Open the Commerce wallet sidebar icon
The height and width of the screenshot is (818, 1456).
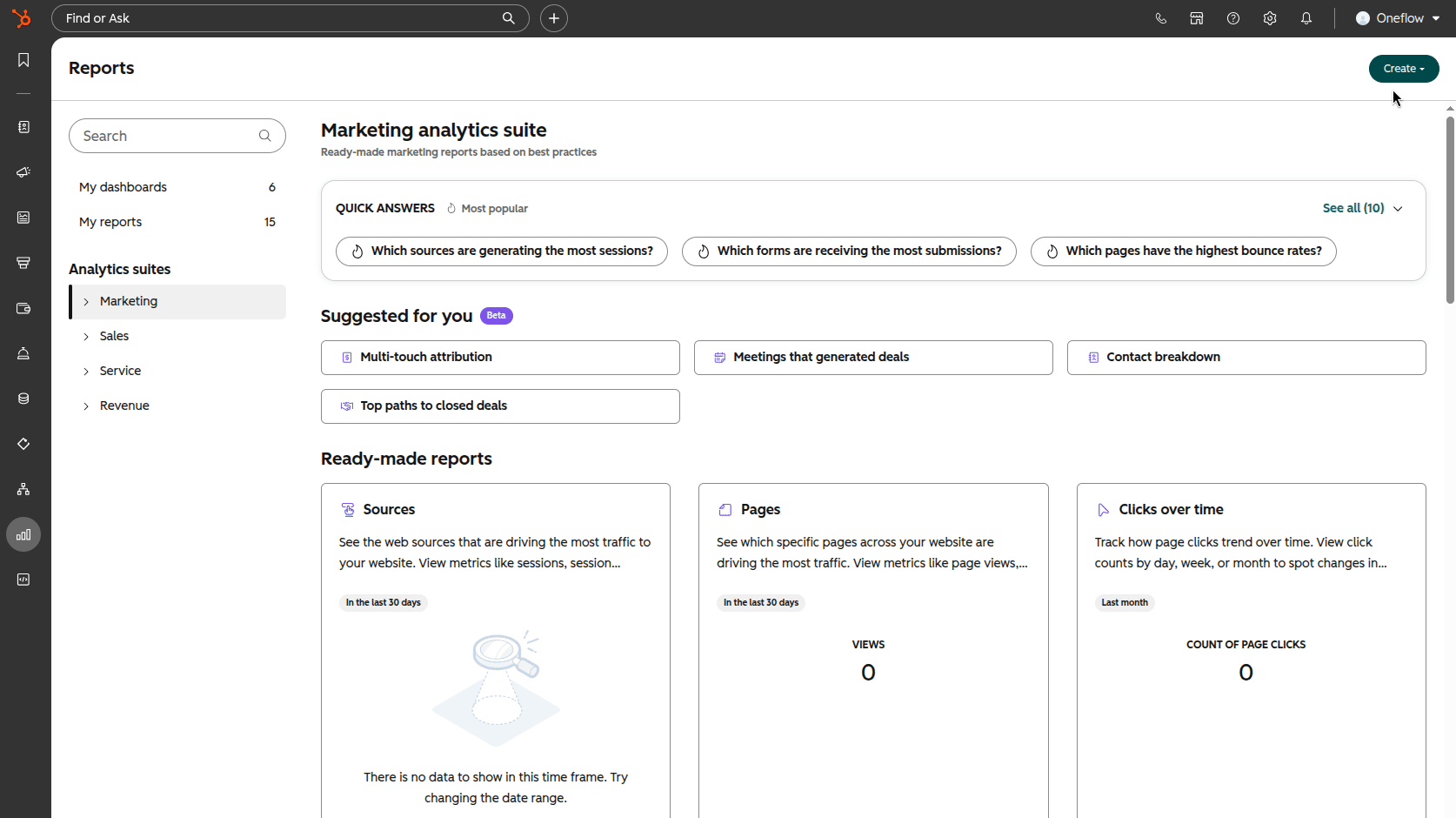[x=23, y=308]
